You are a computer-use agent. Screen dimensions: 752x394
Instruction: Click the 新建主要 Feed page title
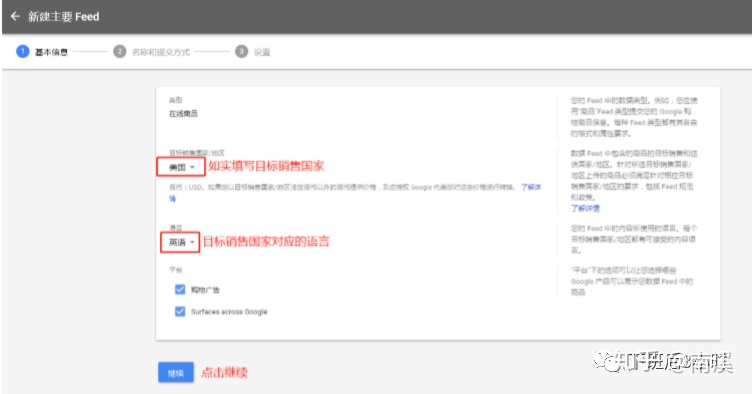(x=63, y=17)
